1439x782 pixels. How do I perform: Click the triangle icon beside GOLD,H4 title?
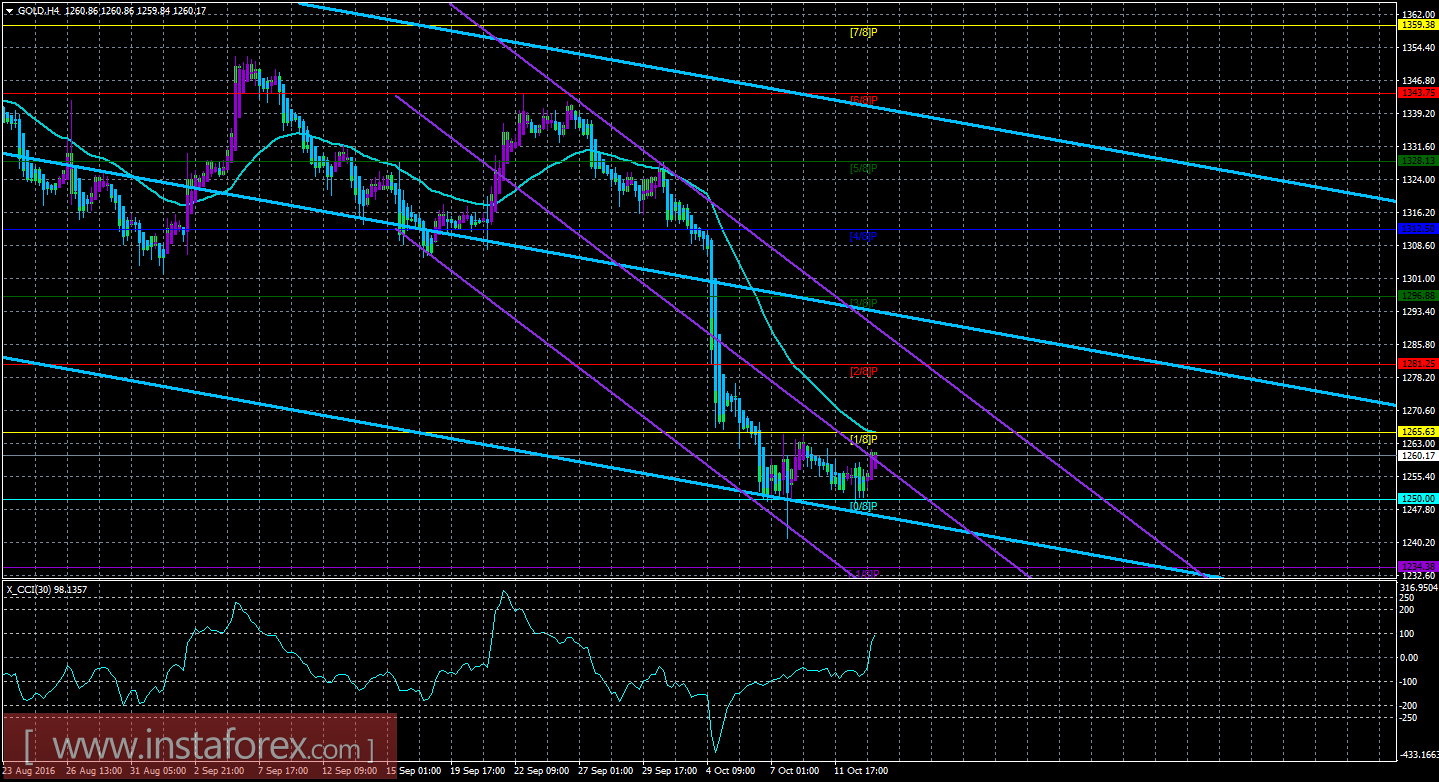click(8, 10)
